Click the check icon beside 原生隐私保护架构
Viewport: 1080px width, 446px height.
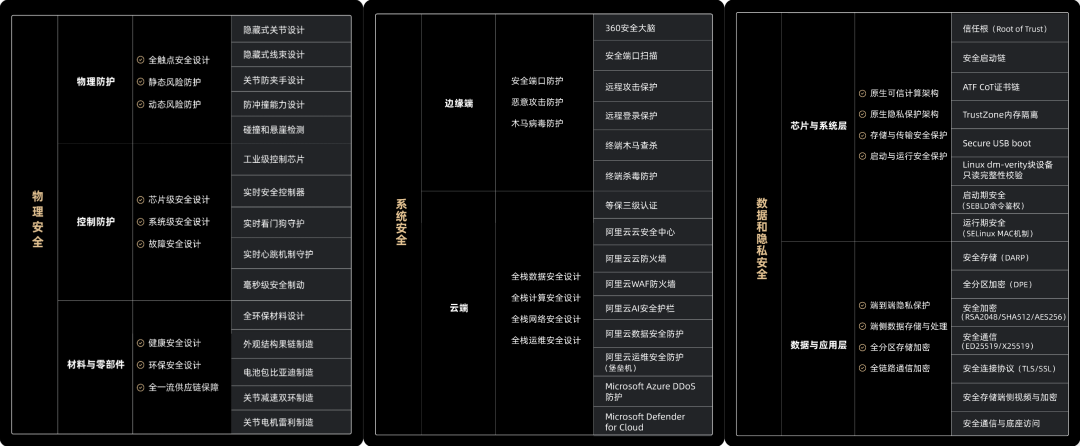coord(862,114)
